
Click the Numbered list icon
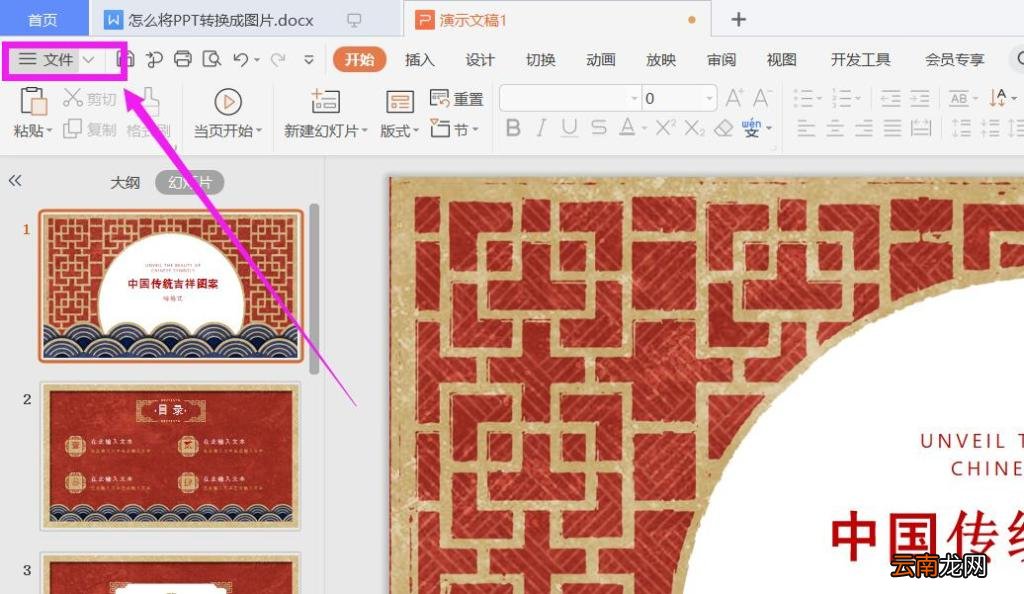coord(842,99)
